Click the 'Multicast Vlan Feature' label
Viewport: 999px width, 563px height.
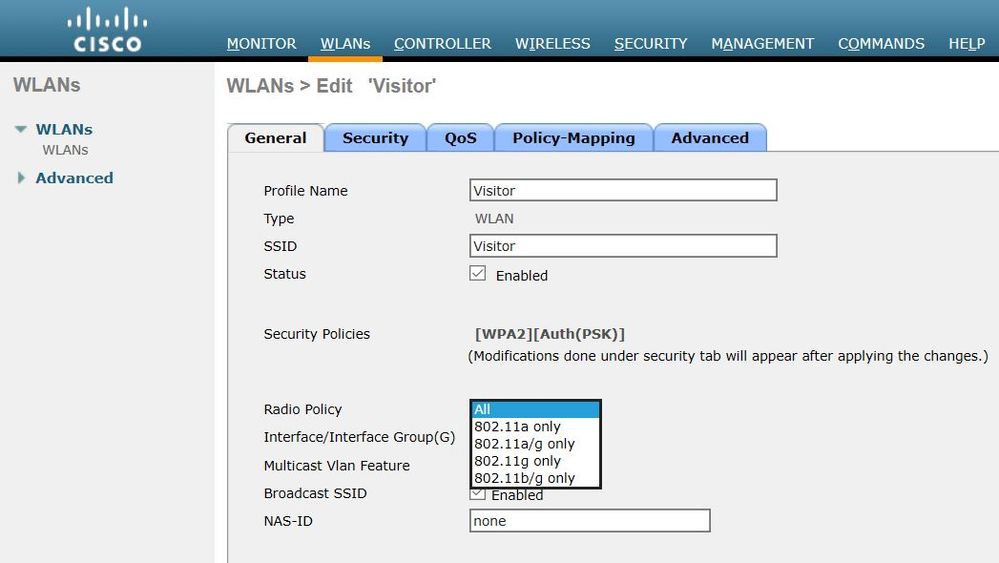[x=336, y=466]
